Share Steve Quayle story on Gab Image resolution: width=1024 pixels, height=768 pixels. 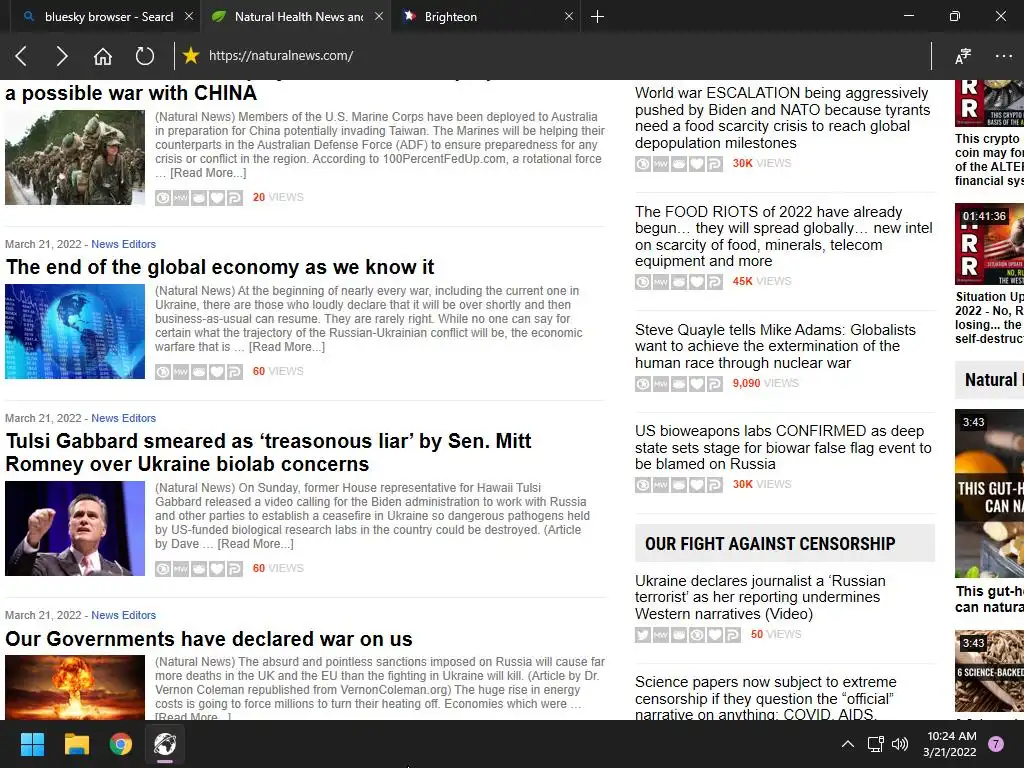pyautogui.click(x=679, y=384)
